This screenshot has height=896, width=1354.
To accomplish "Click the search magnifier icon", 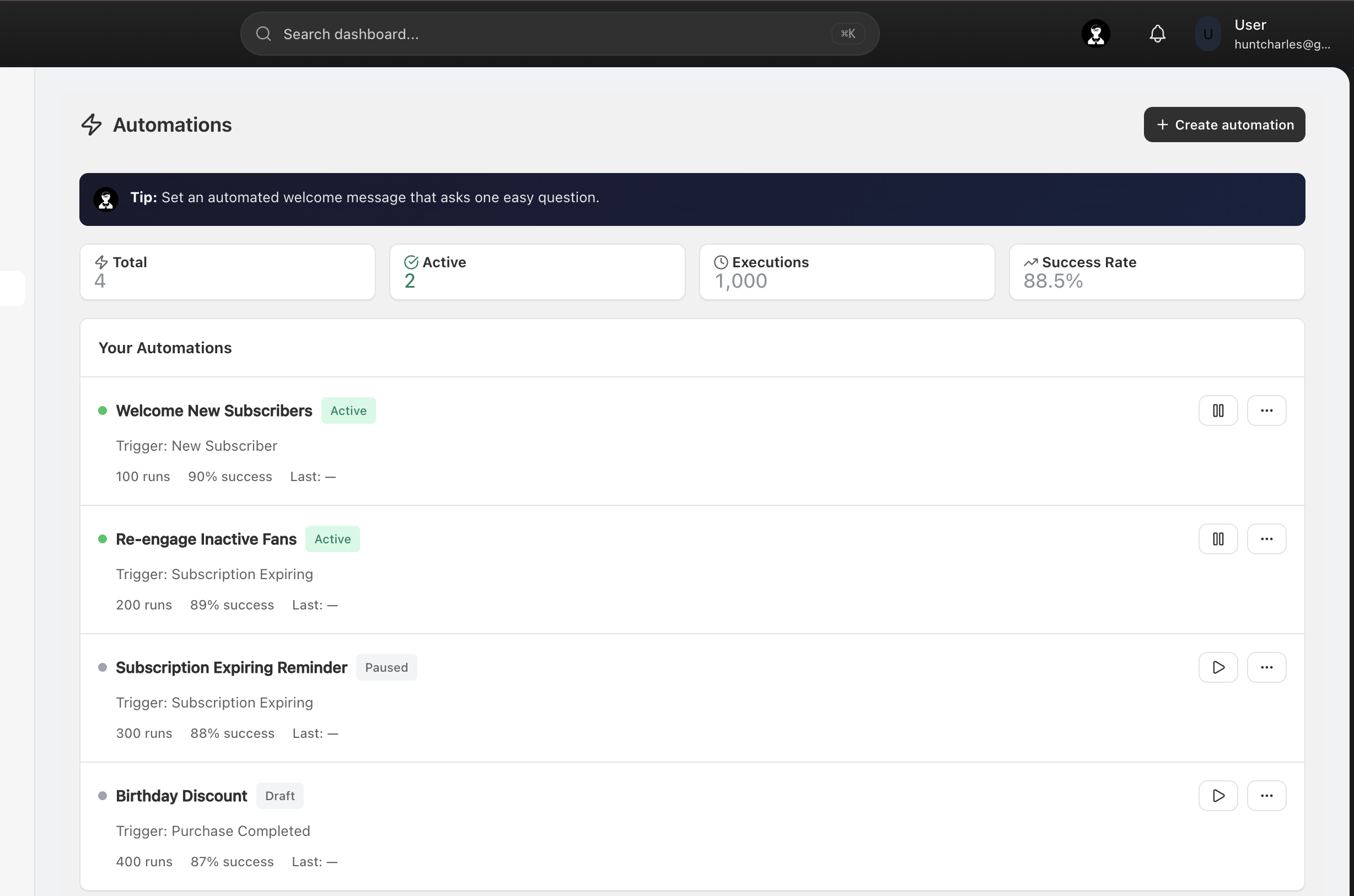I will [x=264, y=34].
